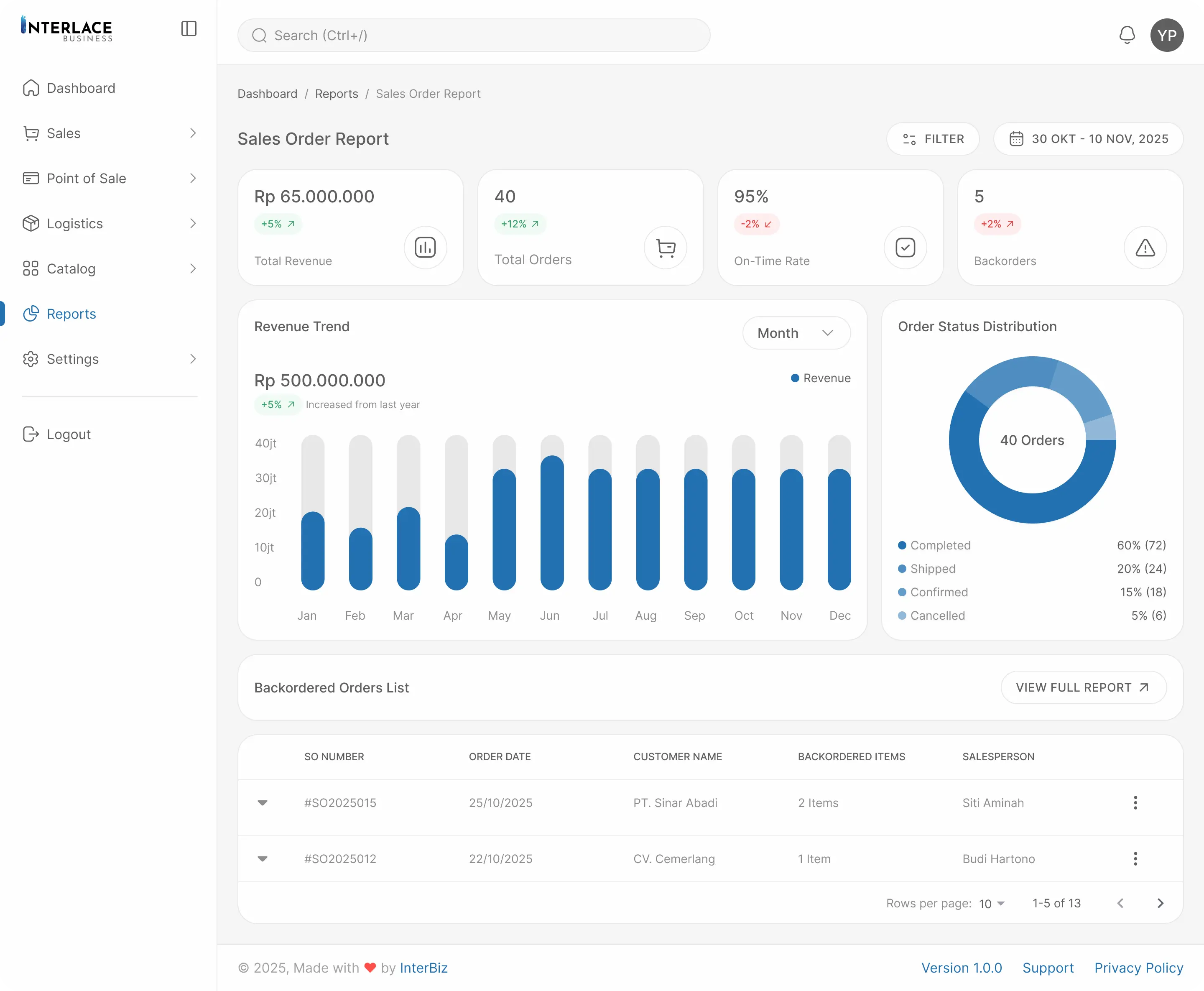This screenshot has width=1204, height=991.
Task: Click the Revenue legend dot
Action: (x=795, y=378)
